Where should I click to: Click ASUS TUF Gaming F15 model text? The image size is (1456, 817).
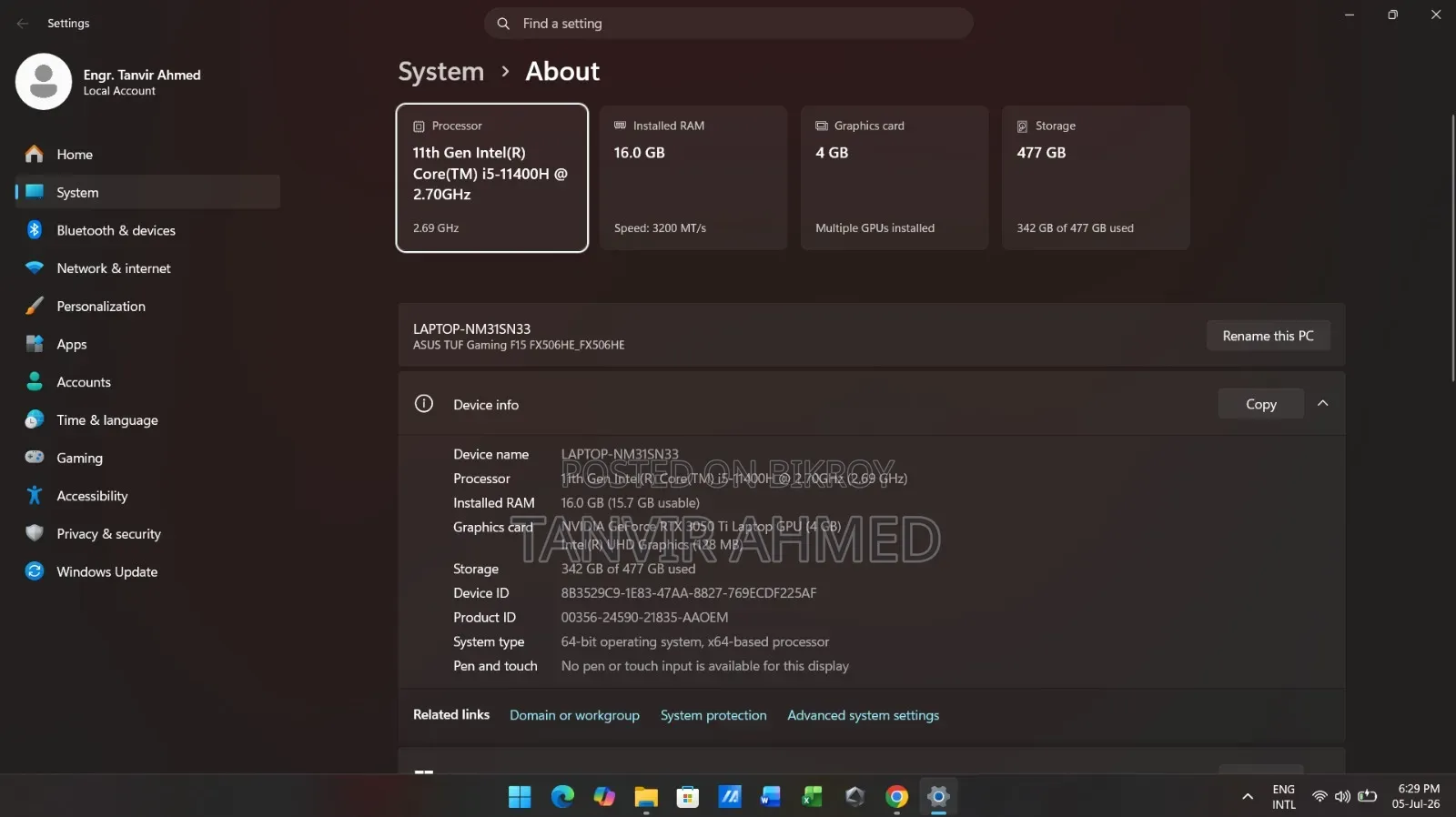point(519,346)
